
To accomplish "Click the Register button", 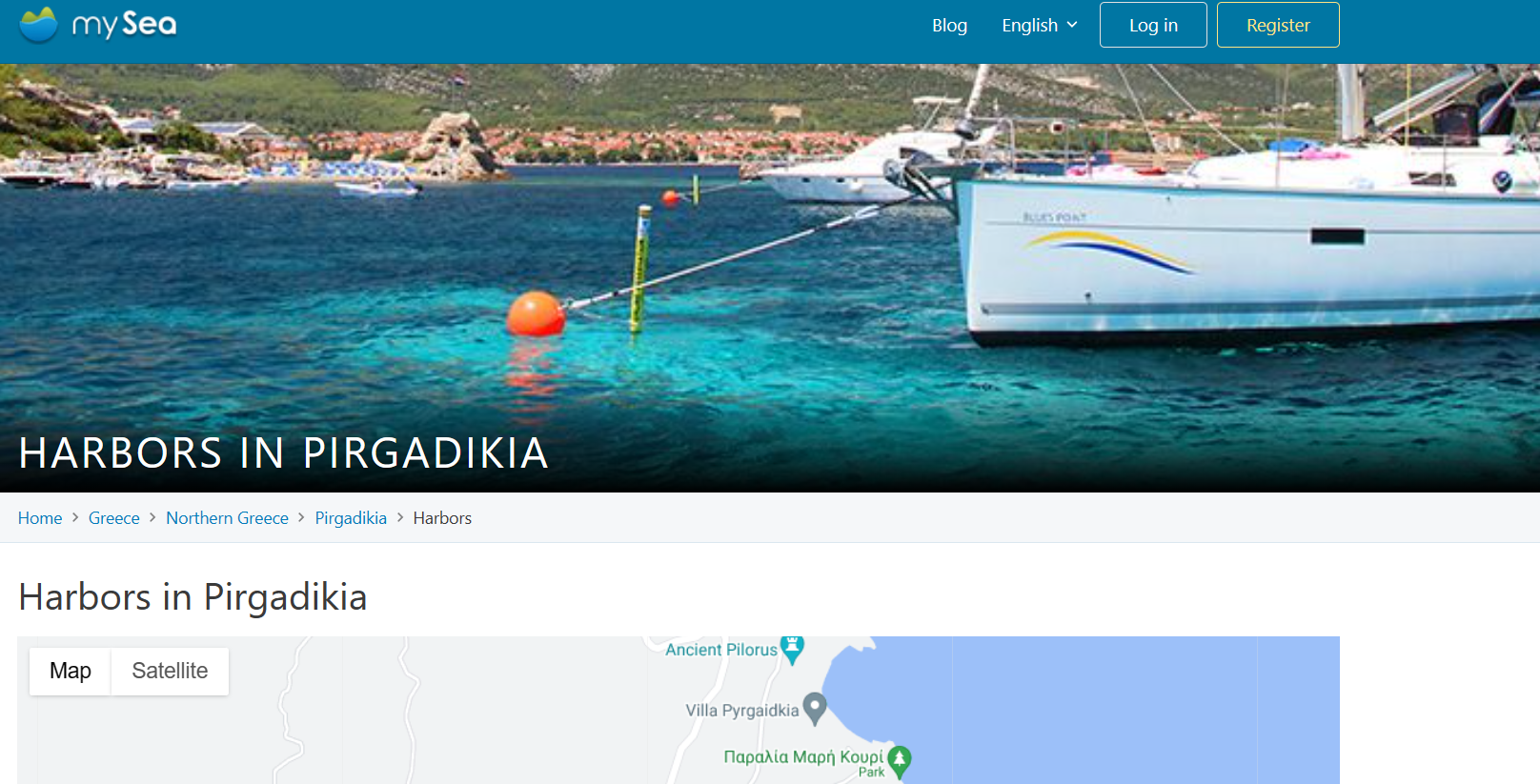I will (1278, 25).
